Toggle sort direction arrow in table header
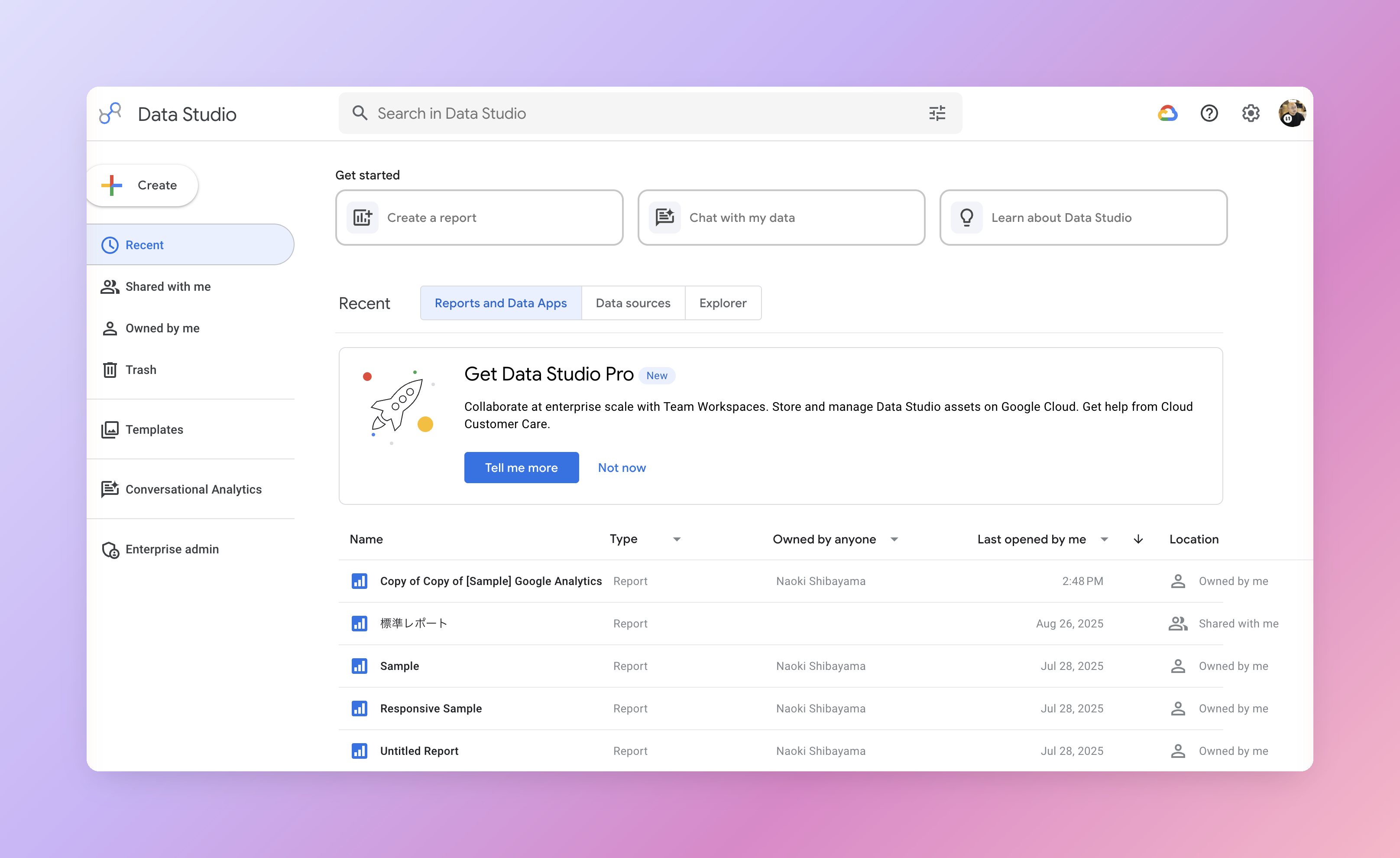 [x=1138, y=539]
